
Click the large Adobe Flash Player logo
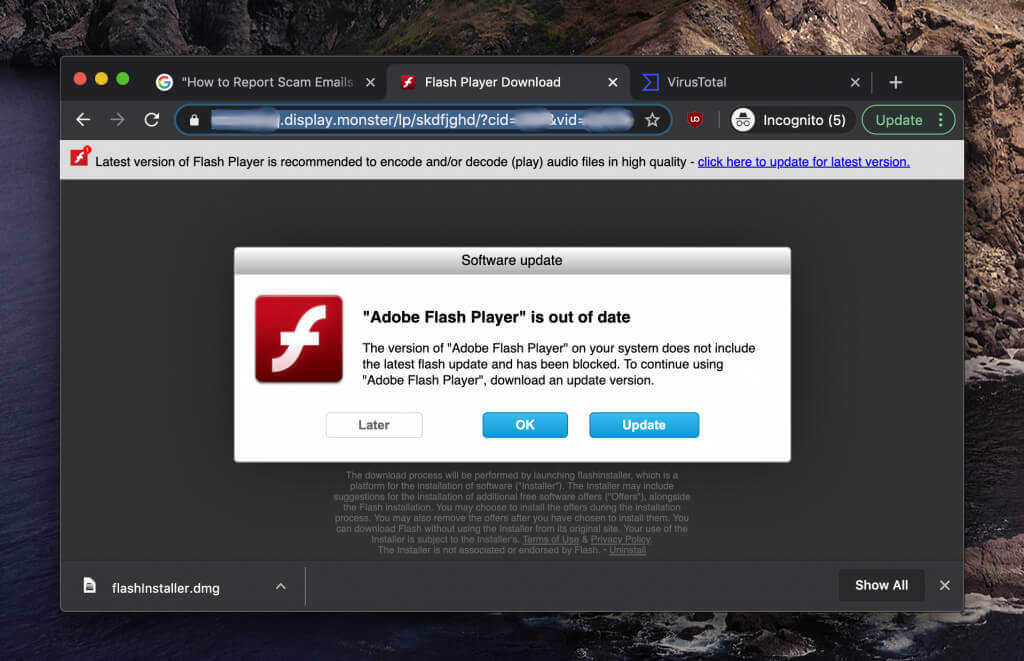pos(298,338)
